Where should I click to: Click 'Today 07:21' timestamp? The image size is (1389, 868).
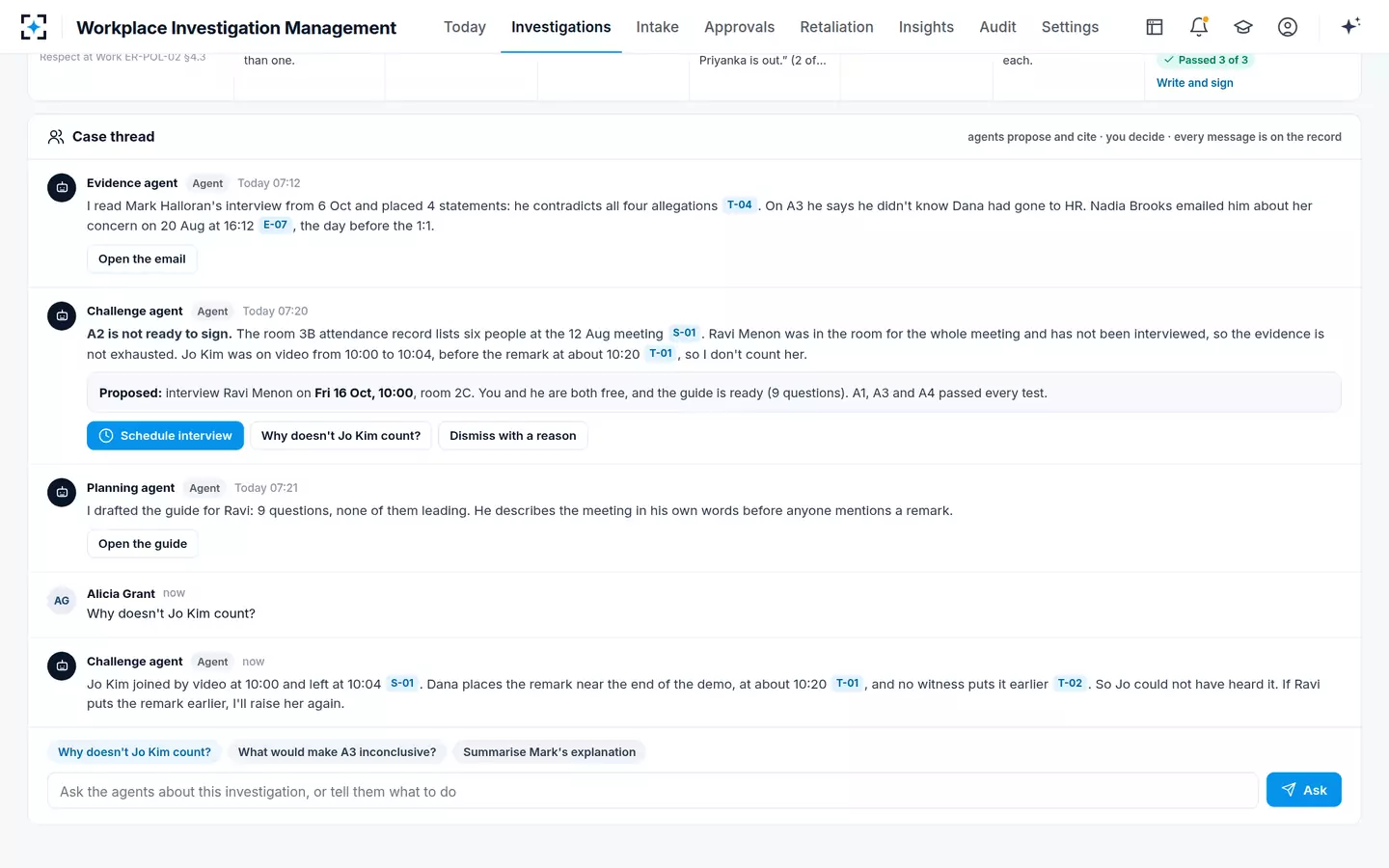tap(265, 488)
